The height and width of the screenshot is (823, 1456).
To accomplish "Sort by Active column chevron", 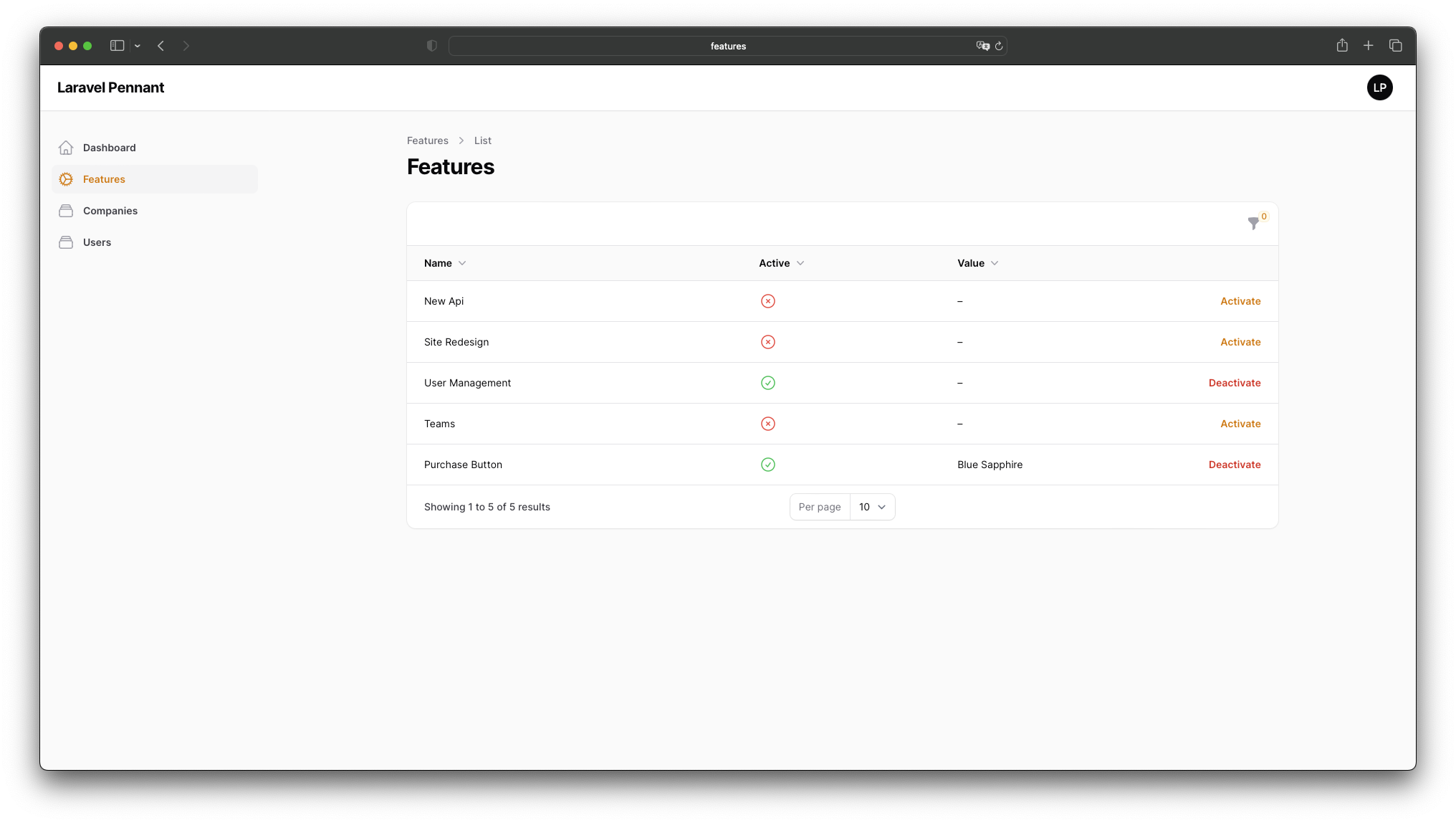I will (x=800, y=263).
